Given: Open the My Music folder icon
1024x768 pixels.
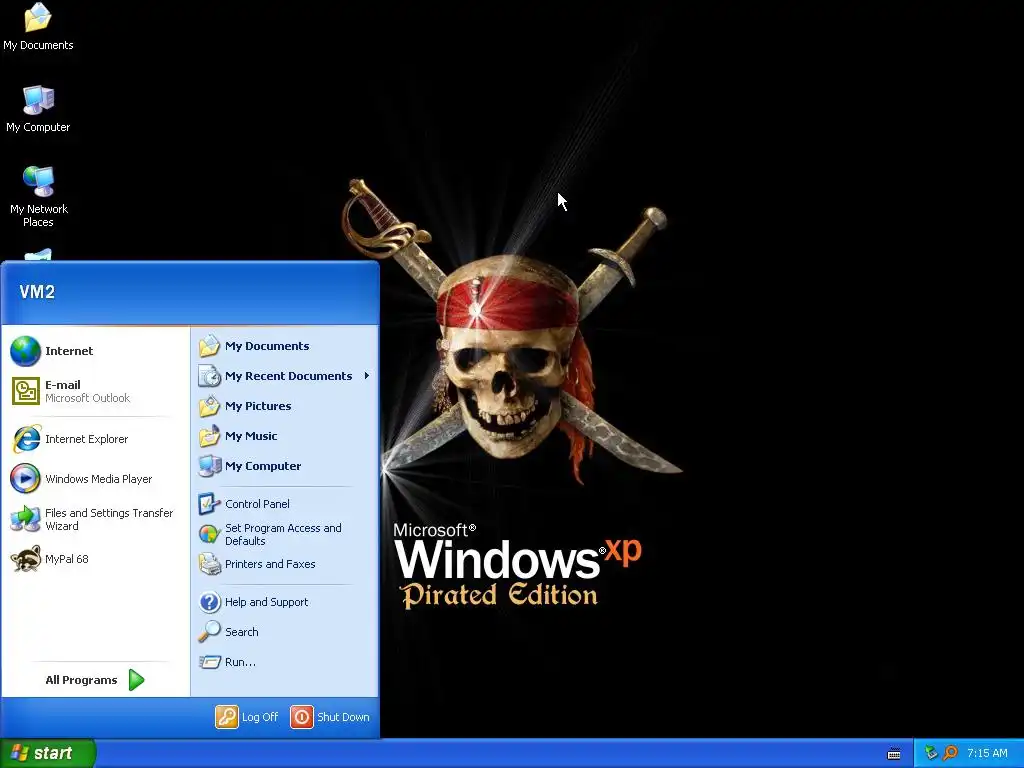Looking at the screenshot, I should pos(210,436).
